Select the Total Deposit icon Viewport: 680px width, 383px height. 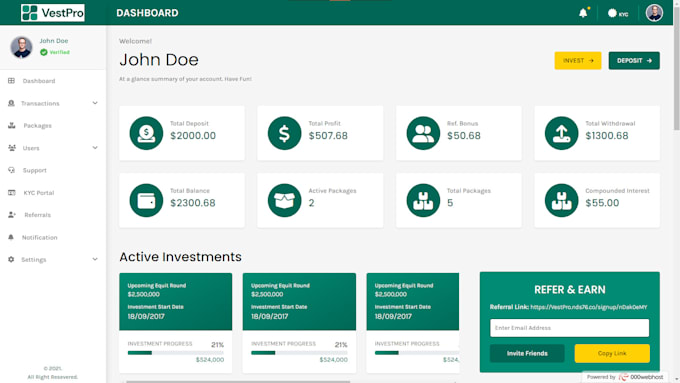[x=146, y=133]
